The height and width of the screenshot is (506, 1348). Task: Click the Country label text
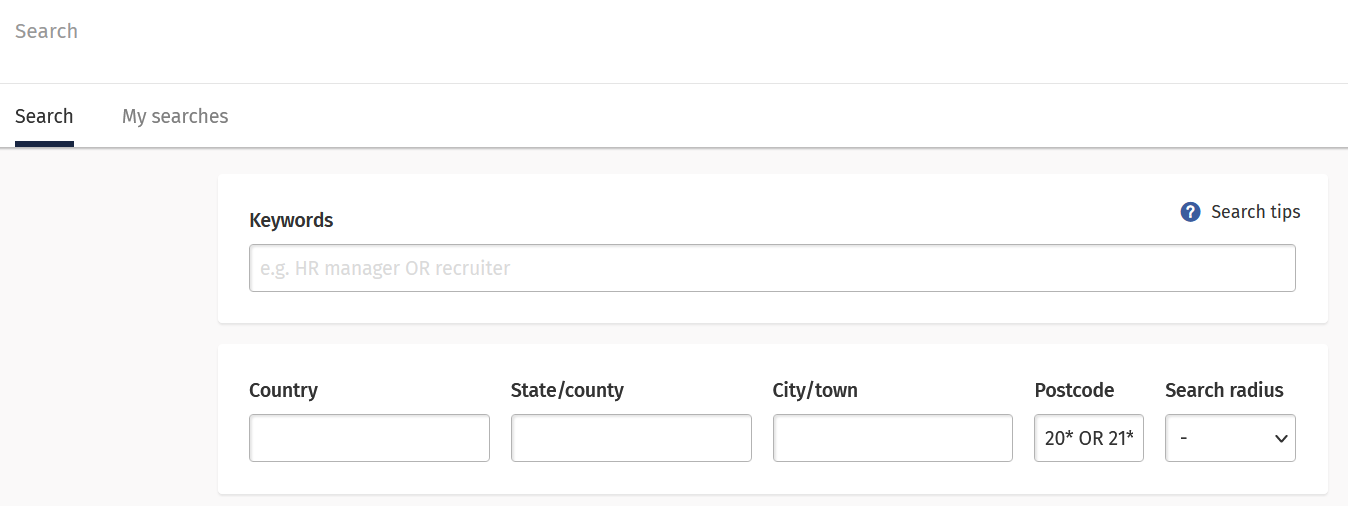283,390
